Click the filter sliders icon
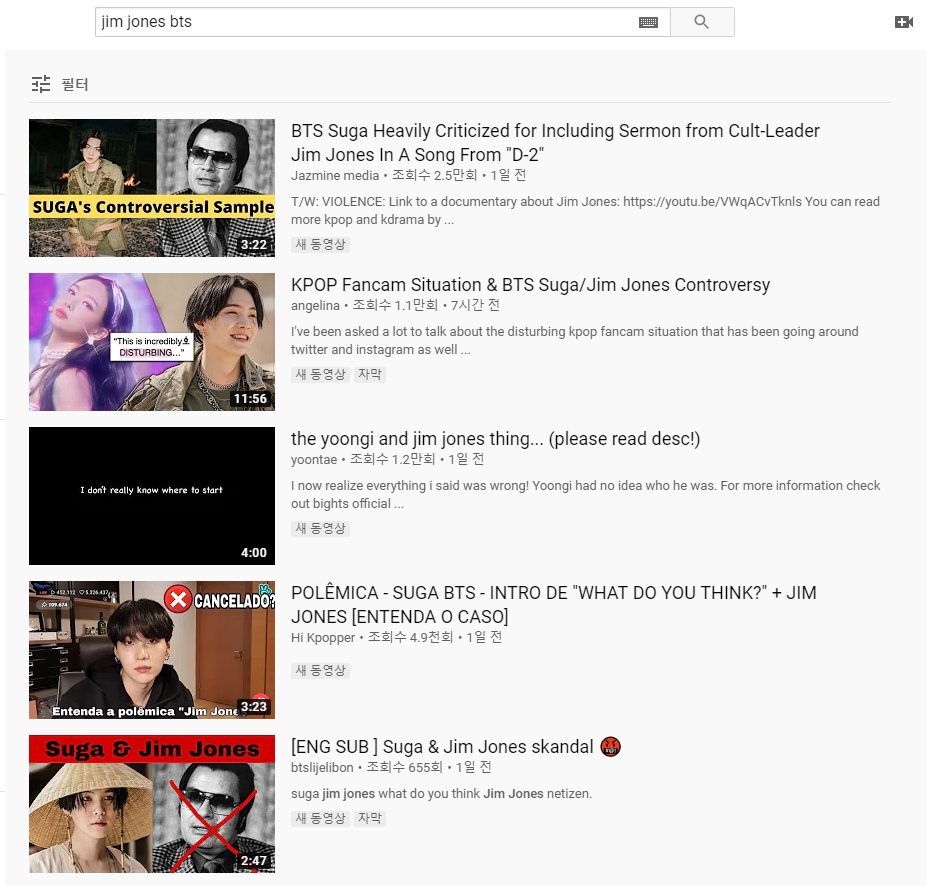Viewport: 927px width, 886px height. (x=41, y=84)
